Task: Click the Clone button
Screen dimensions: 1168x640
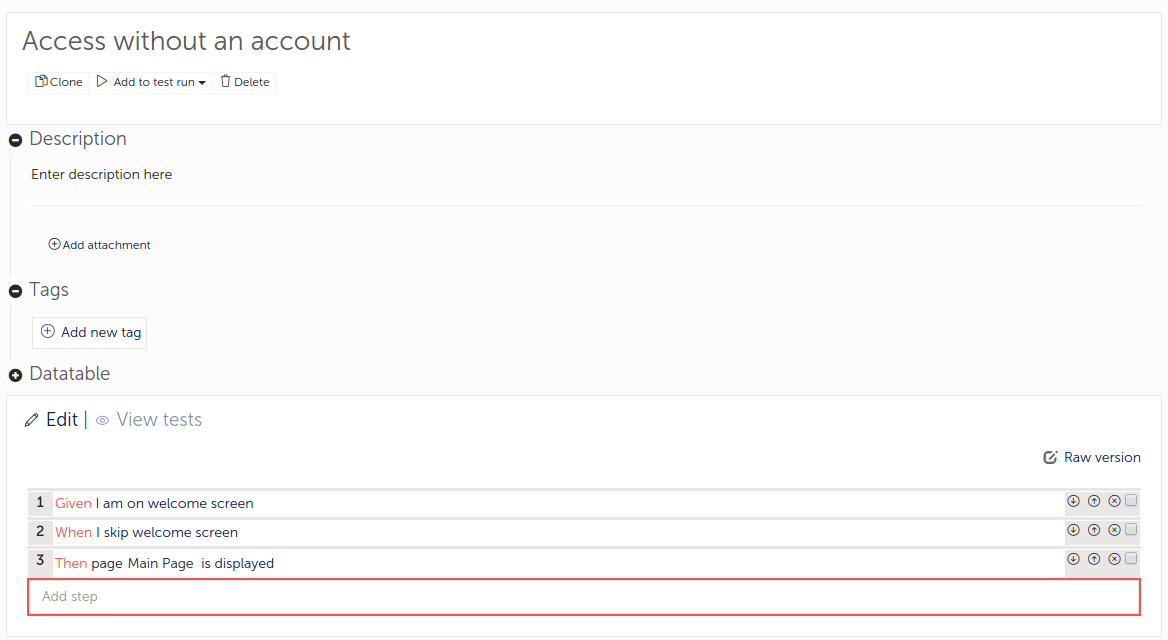Action: pyautogui.click(x=58, y=82)
